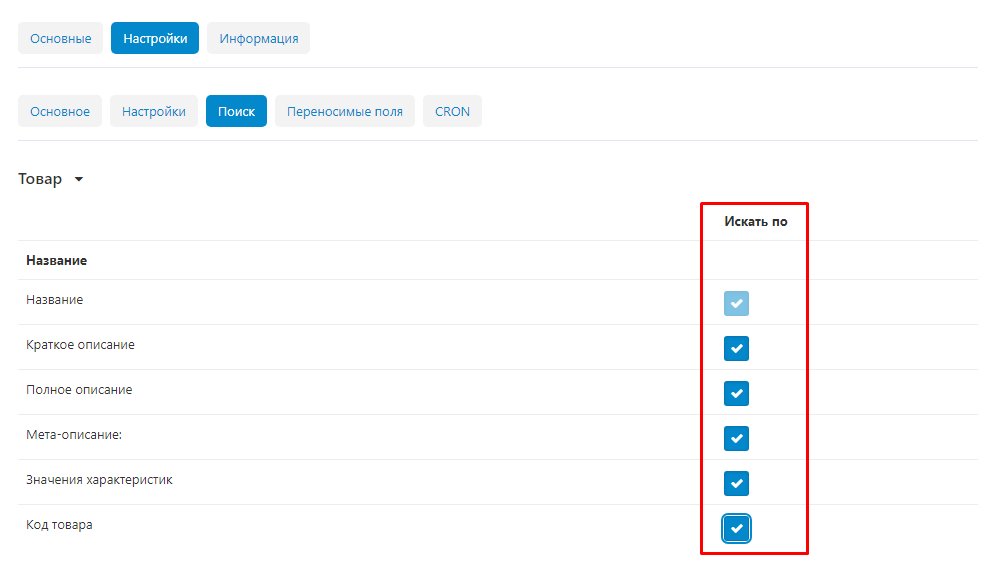Uncheck search by Краткое описание
This screenshot has height=573, width=989.
pos(736,348)
